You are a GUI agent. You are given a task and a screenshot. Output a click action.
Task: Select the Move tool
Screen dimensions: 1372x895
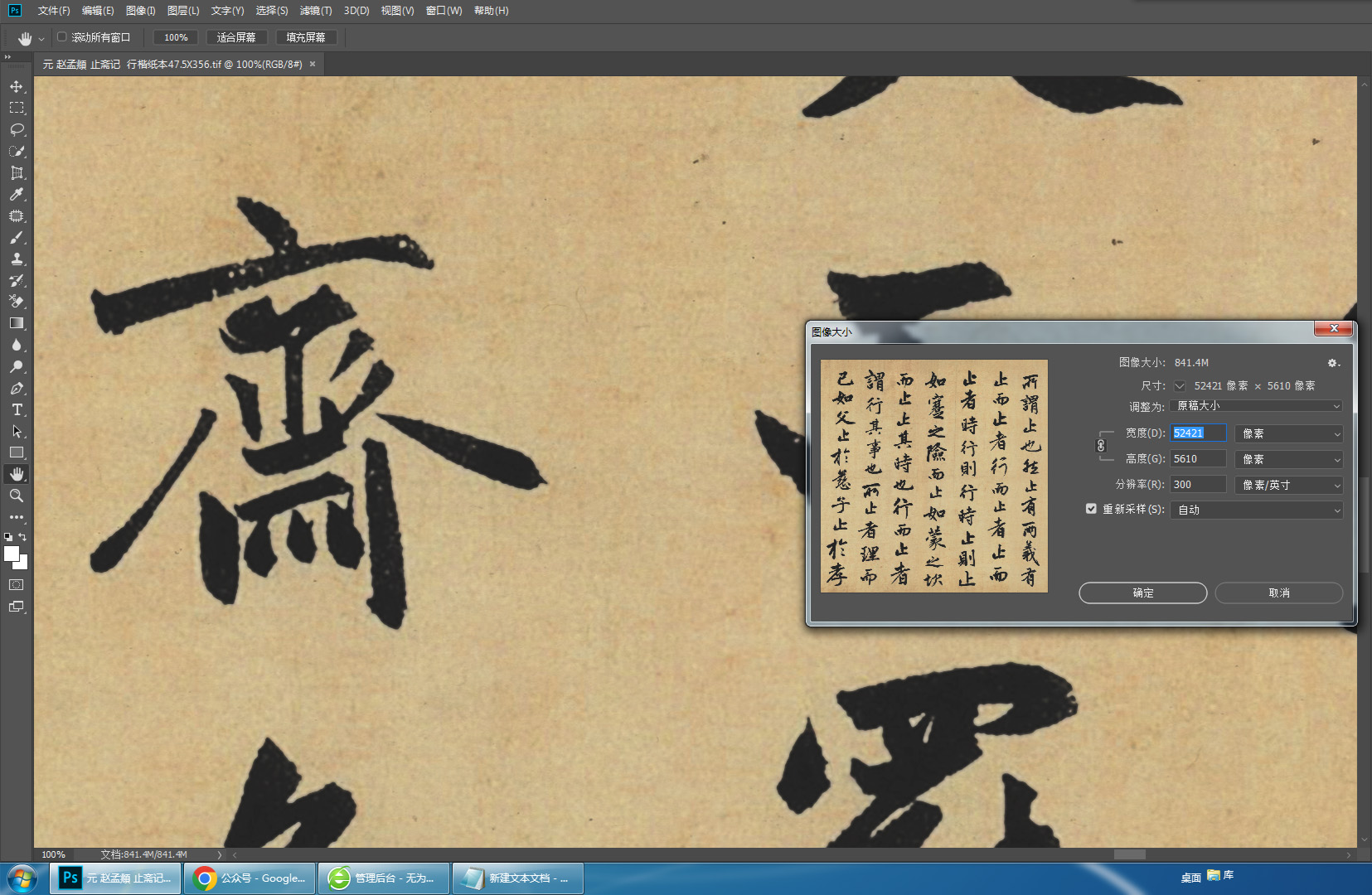pyautogui.click(x=17, y=86)
